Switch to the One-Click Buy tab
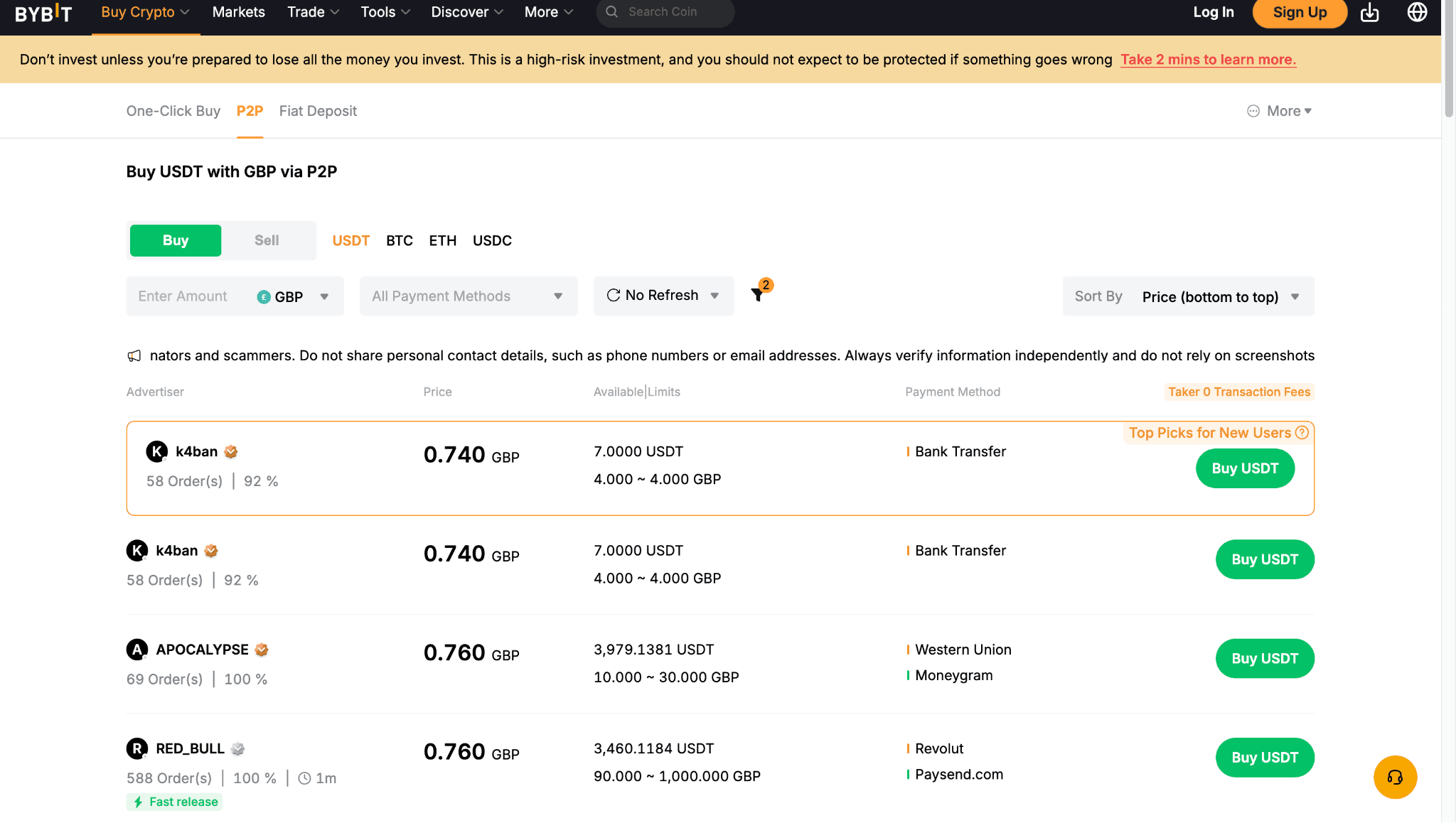The height and width of the screenshot is (823, 1456). click(x=173, y=111)
